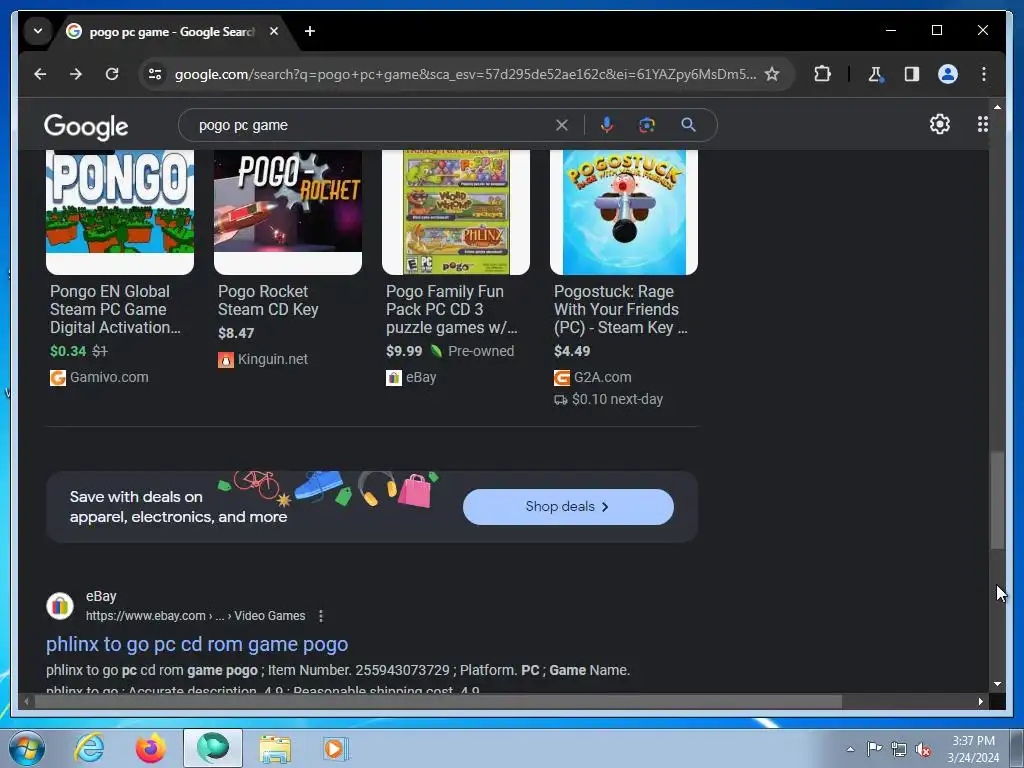This screenshot has height=768, width=1024.
Task: Close the pogo pc game tab
Action: [x=274, y=31]
